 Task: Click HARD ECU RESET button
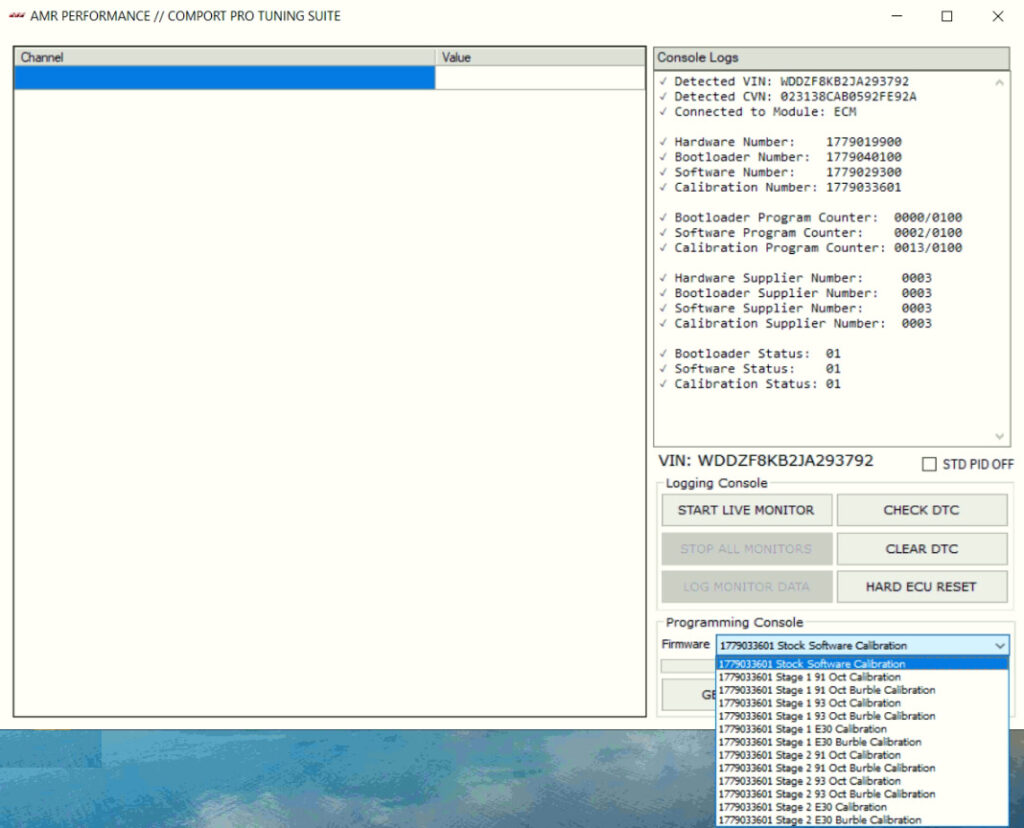click(x=921, y=587)
